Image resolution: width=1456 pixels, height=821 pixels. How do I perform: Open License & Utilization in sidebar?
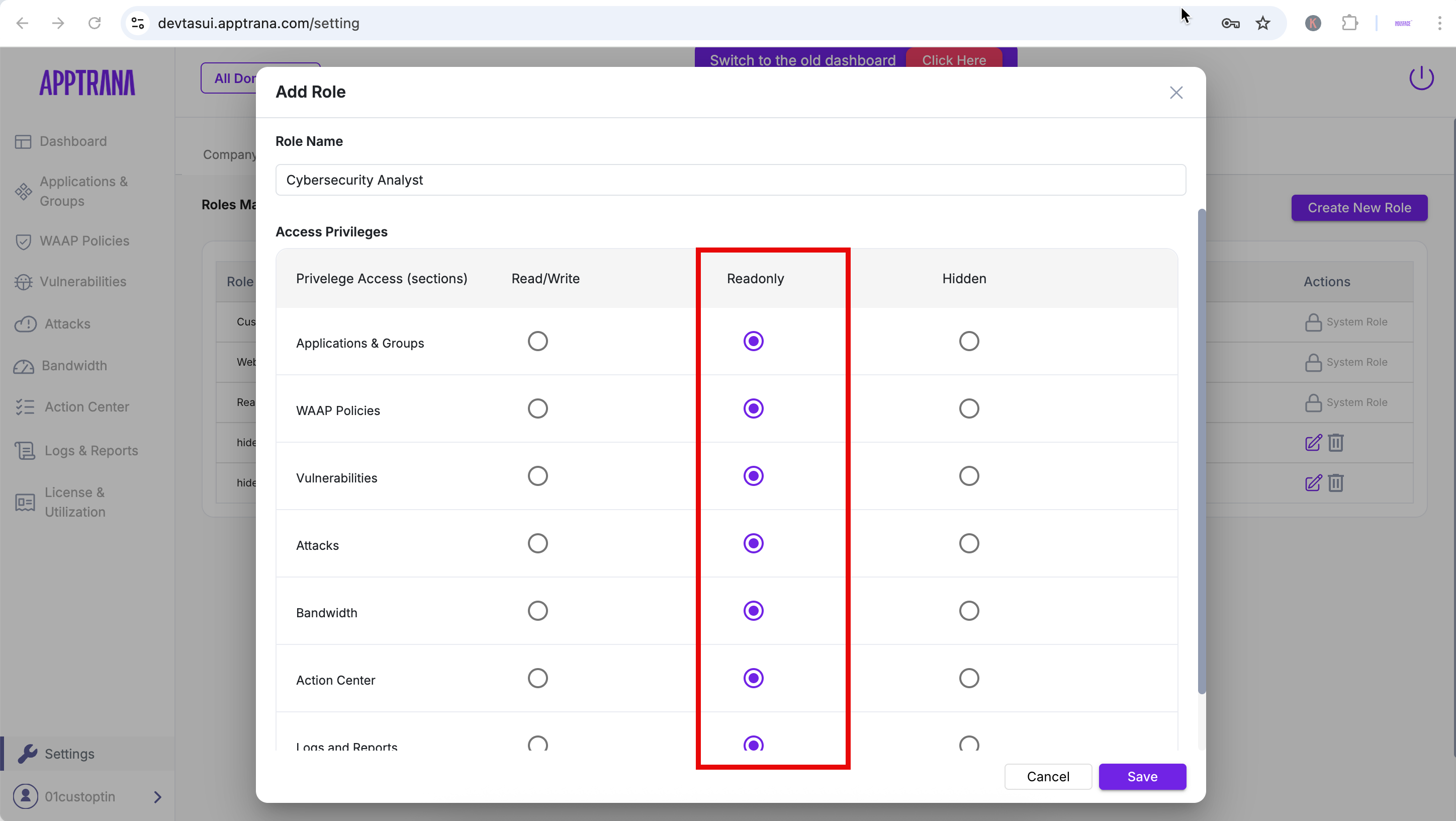pyautogui.click(x=60, y=502)
